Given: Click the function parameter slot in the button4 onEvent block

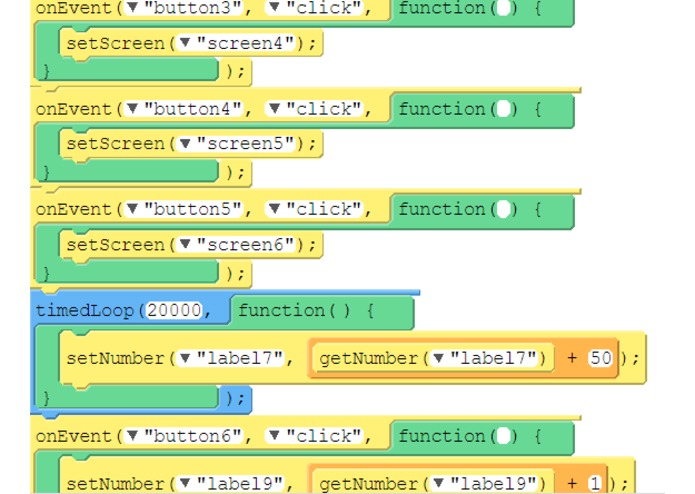Looking at the screenshot, I should point(504,109).
